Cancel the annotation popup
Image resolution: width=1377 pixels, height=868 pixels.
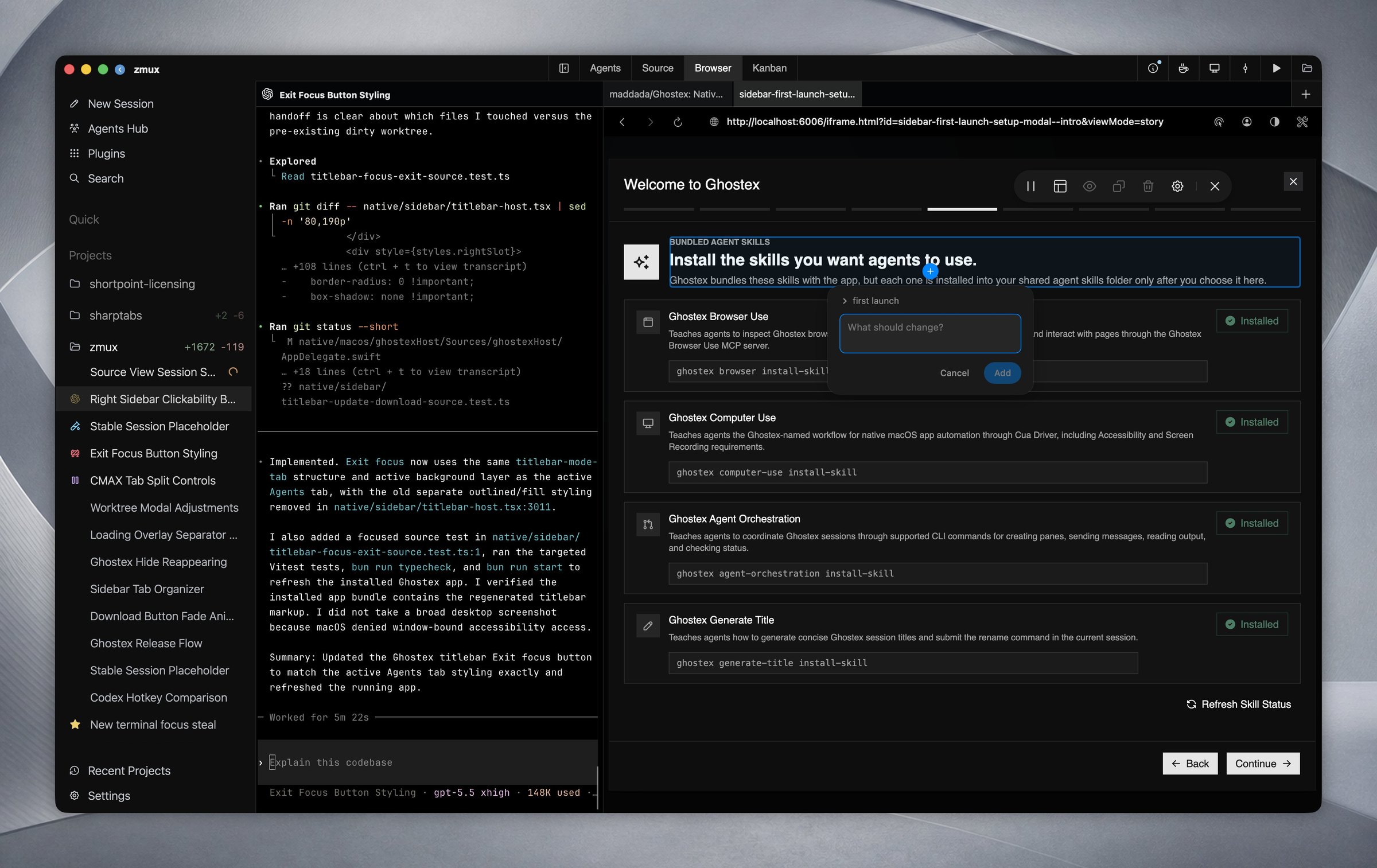954,373
